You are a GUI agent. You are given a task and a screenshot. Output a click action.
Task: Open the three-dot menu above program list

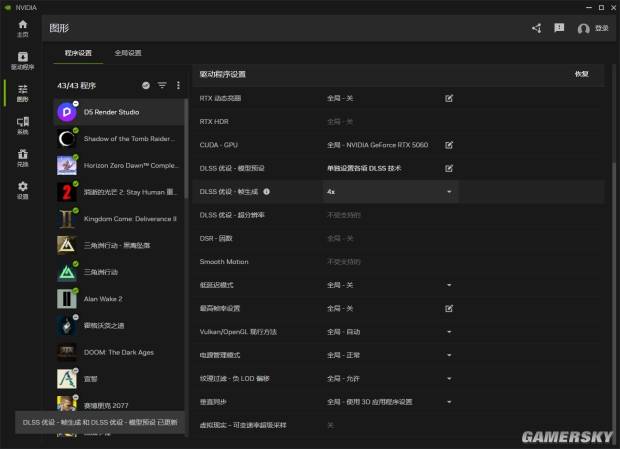(178, 85)
